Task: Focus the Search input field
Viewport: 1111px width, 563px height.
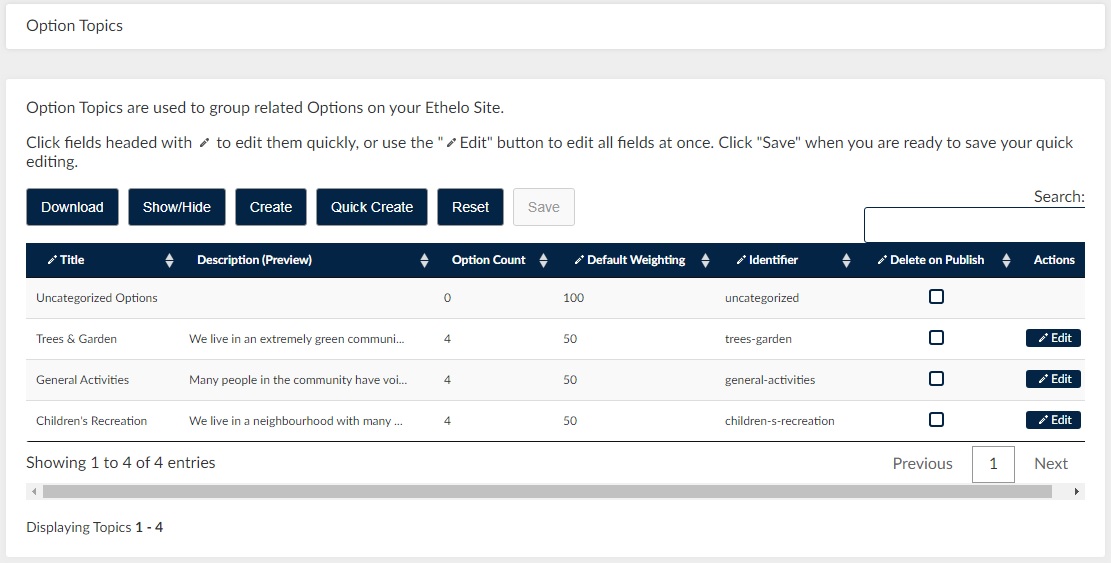Action: (x=974, y=225)
